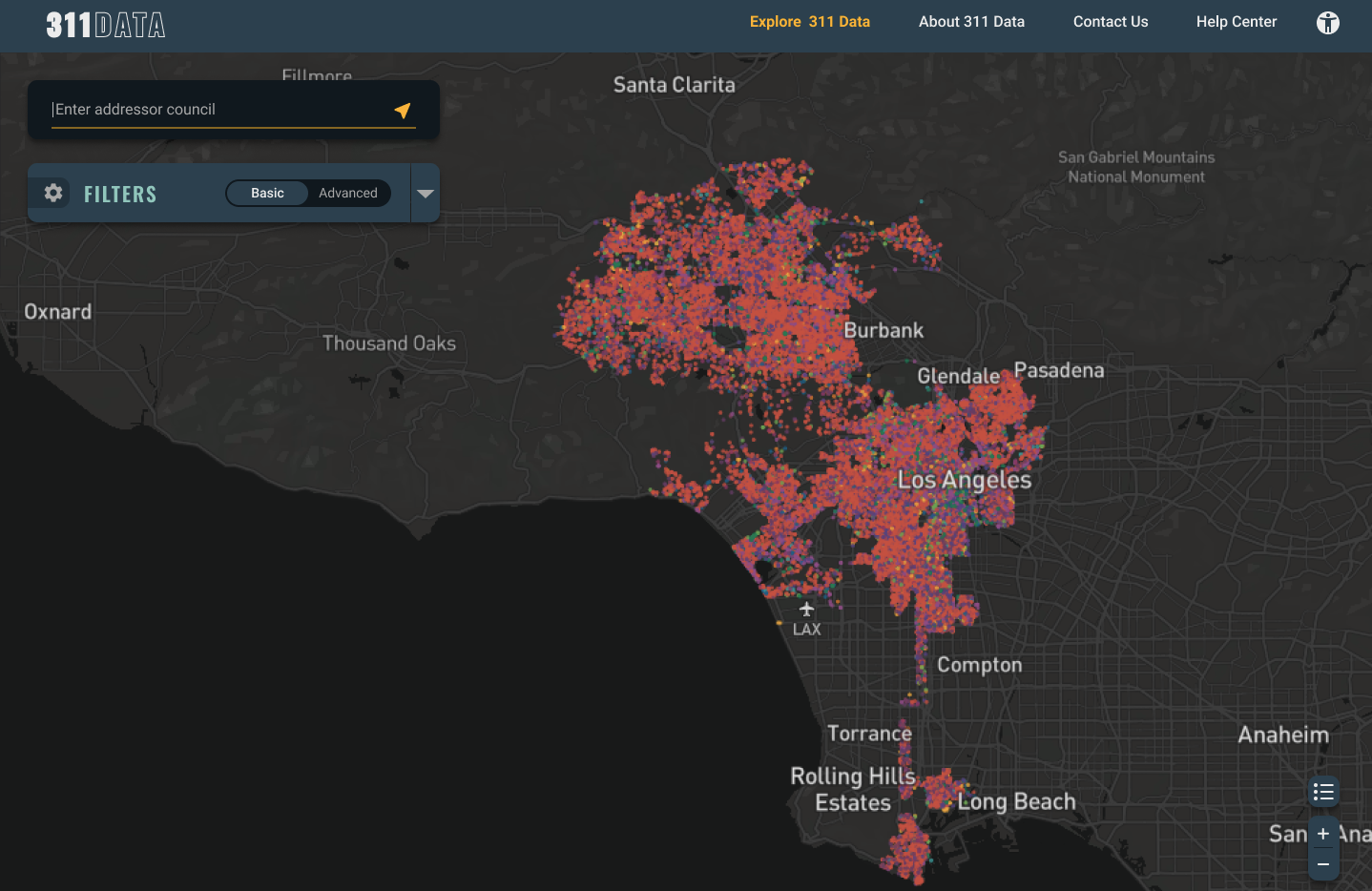Image resolution: width=1372 pixels, height=891 pixels.
Task: Click the orange location arrow icon
Action: pyautogui.click(x=403, y=111)
